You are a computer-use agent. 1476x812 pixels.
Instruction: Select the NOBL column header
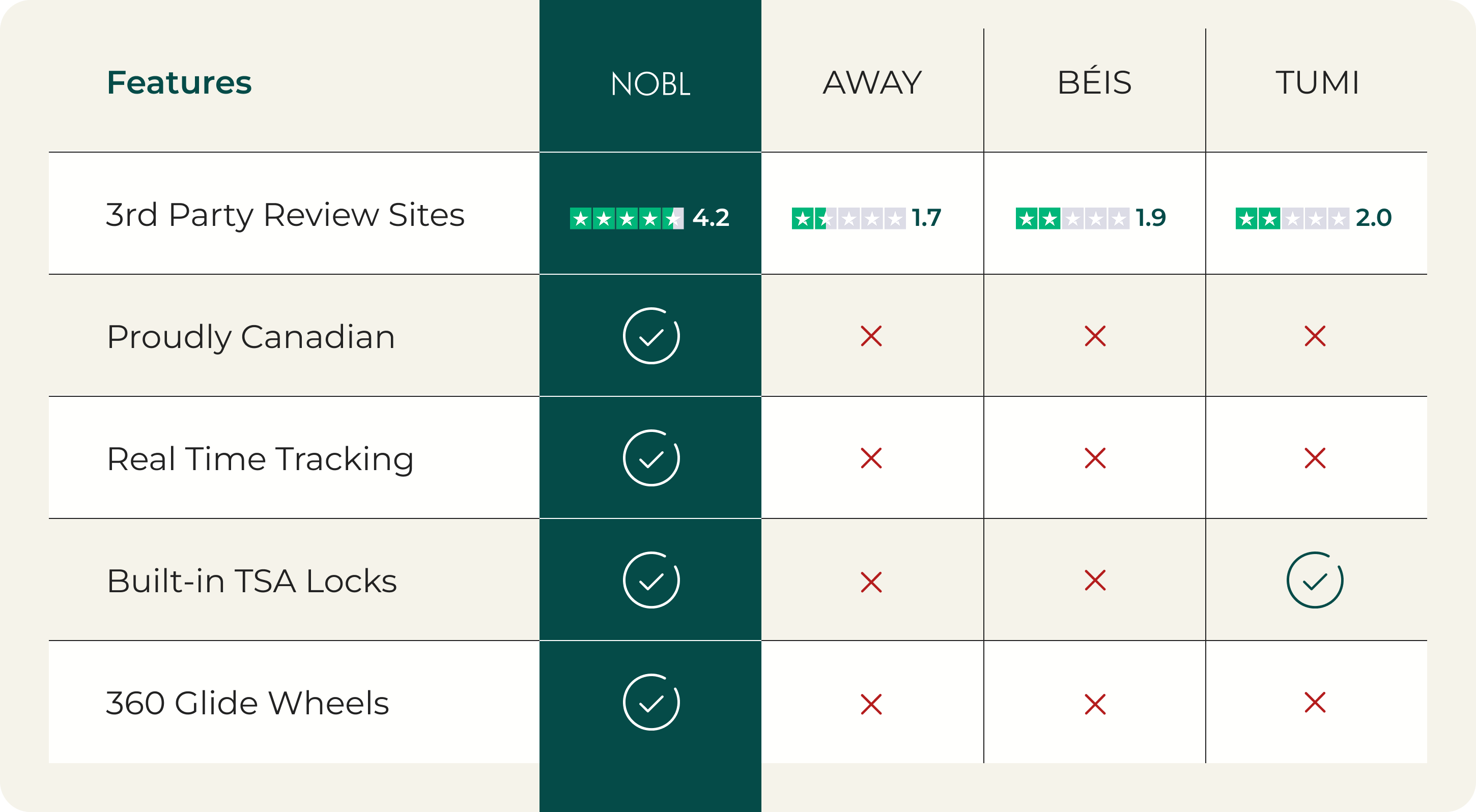point(650,83)
